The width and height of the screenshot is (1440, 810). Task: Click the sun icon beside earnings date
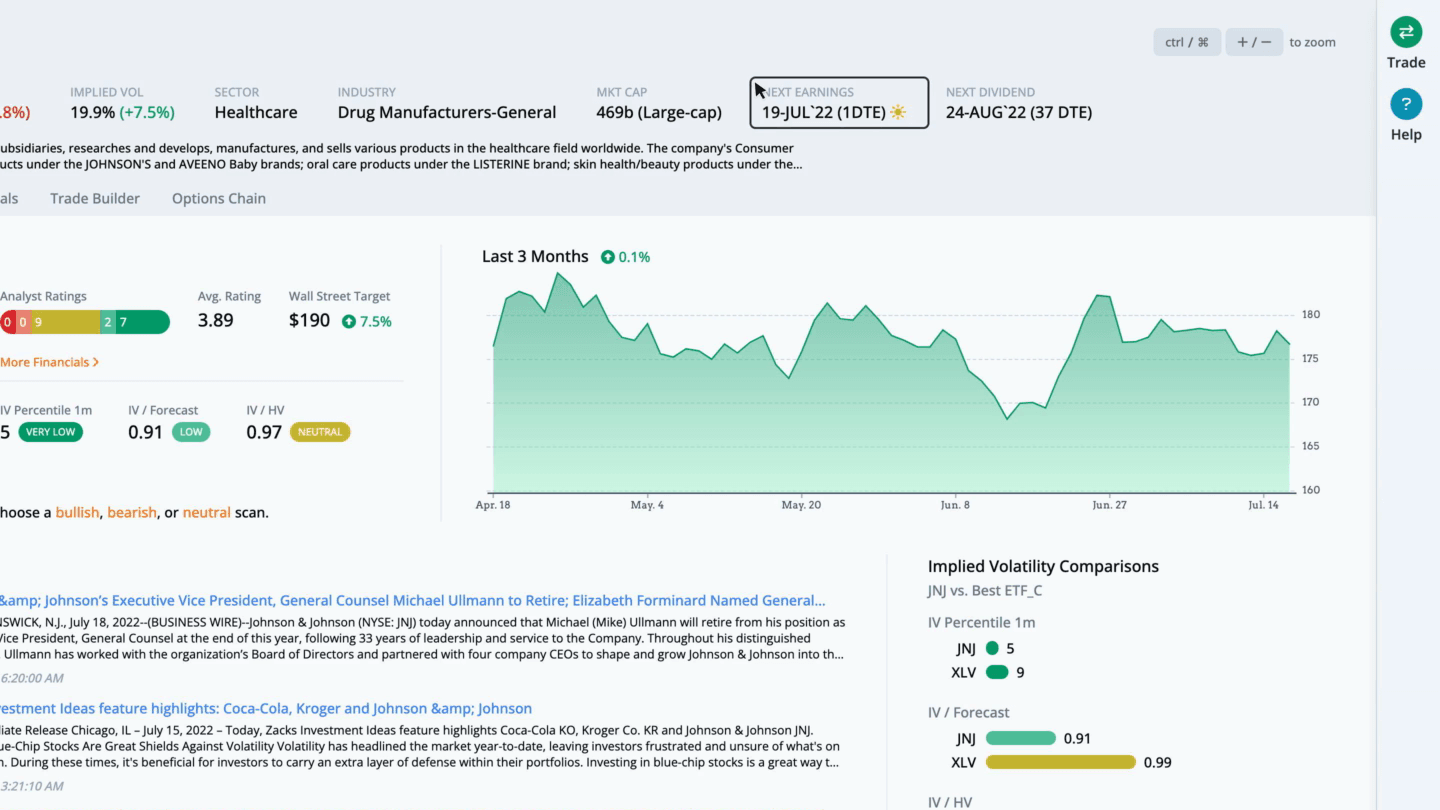[898, 112]
